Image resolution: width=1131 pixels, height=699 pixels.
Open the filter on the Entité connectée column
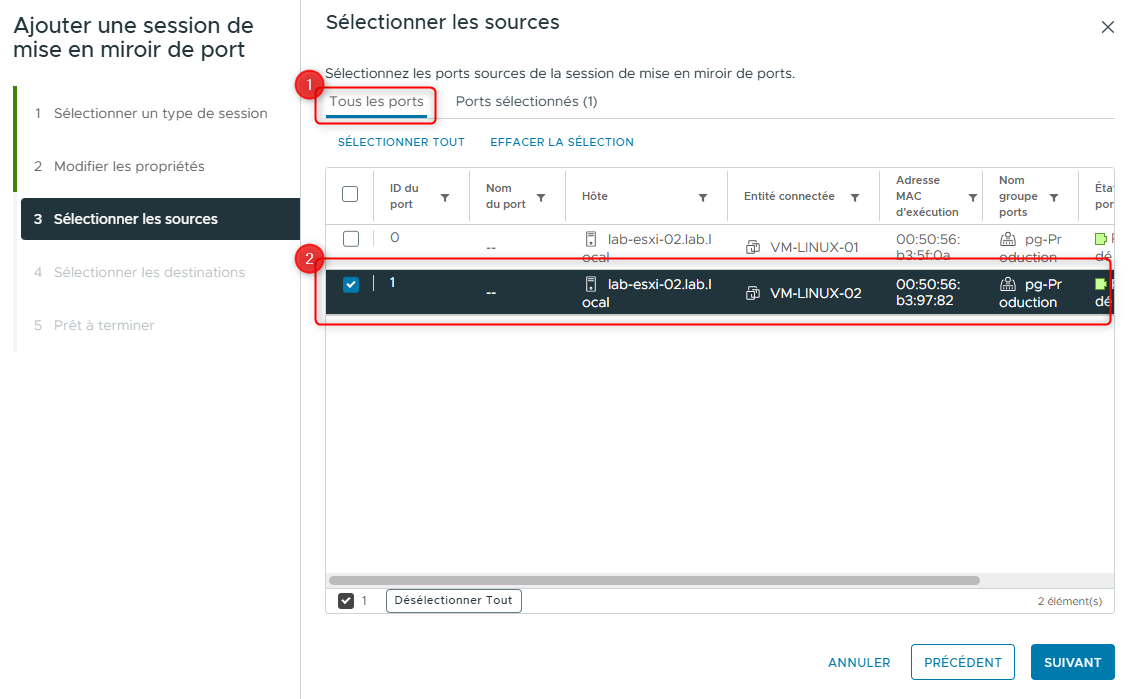853,196
